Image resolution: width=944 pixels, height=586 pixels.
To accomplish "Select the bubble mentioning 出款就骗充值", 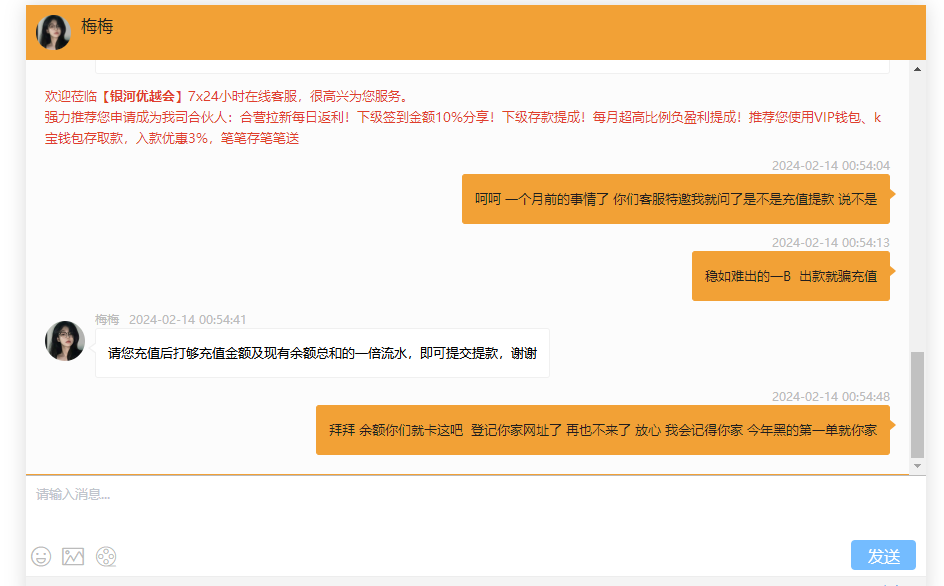I will (x=790, y=276).
